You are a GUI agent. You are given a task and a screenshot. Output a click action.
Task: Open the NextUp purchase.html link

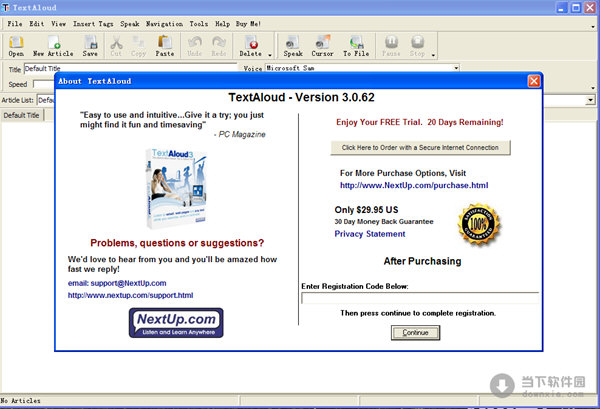(414, 186)
